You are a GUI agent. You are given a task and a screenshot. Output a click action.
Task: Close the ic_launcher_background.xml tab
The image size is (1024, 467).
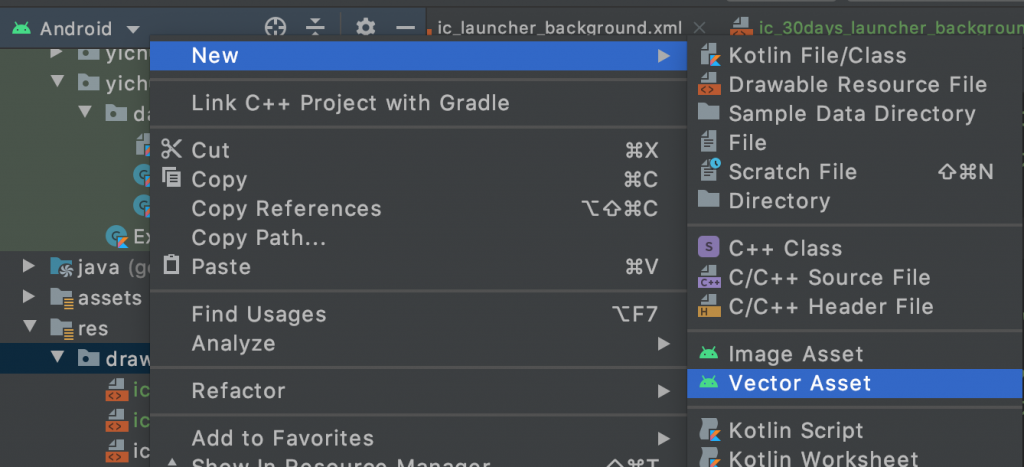pyautogui.click(x=699, y=28)
